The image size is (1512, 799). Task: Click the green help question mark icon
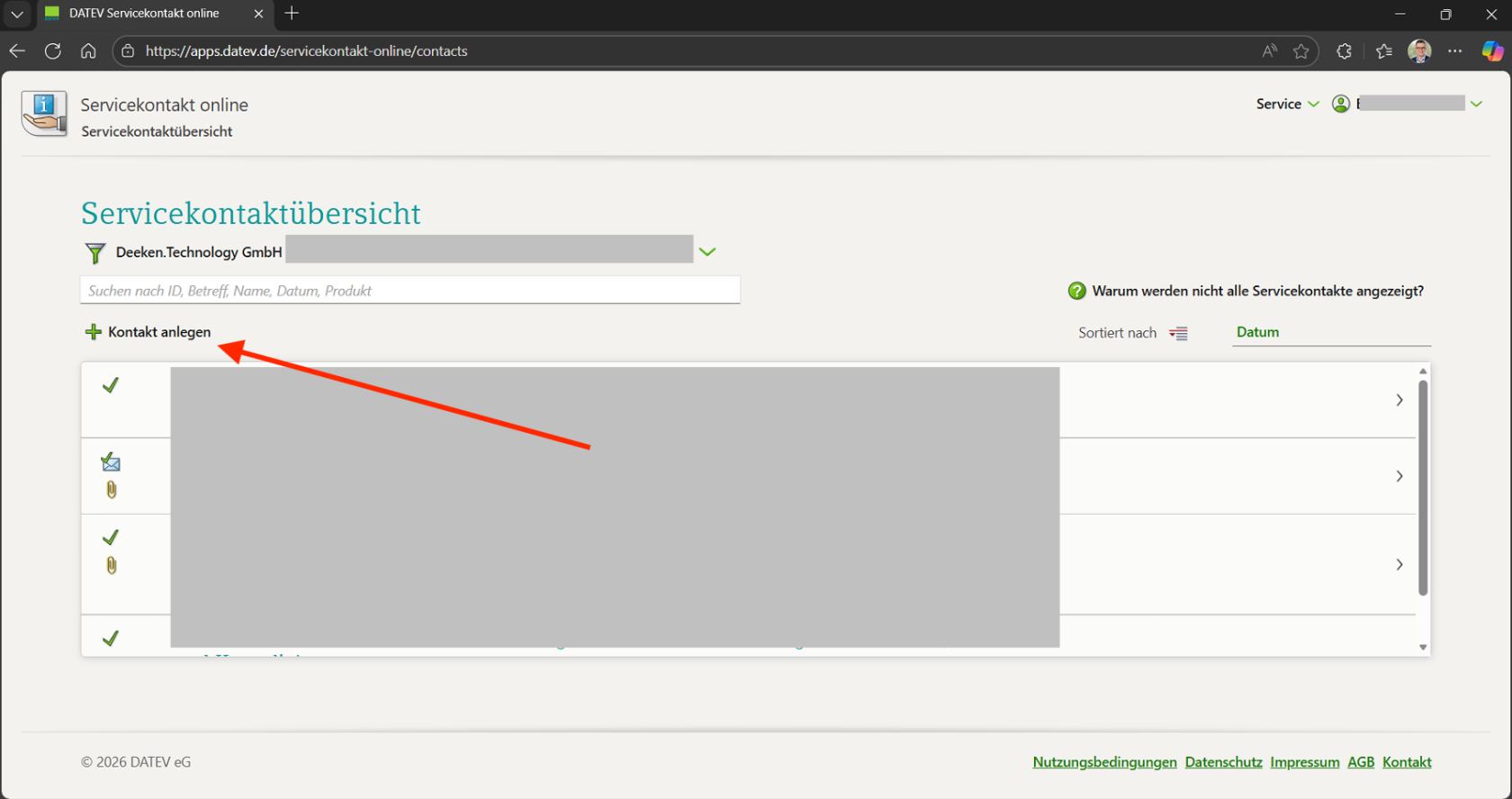click(1076, 291)
